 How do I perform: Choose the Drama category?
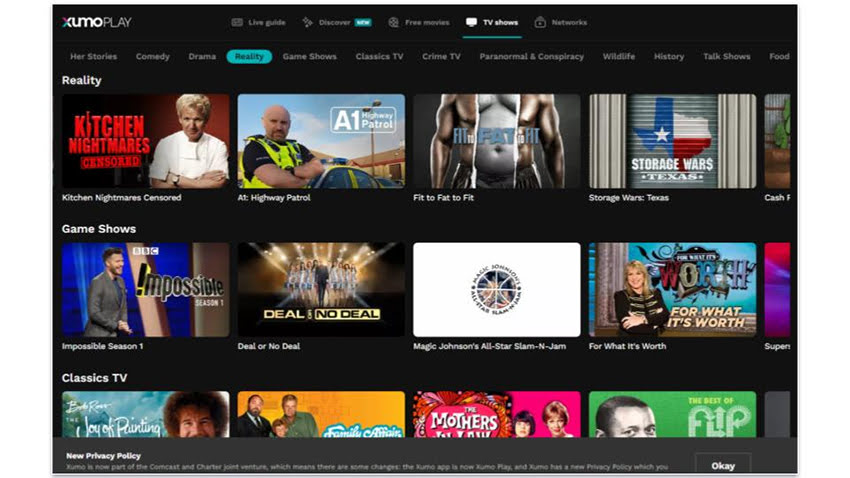(x=202, y=56)
